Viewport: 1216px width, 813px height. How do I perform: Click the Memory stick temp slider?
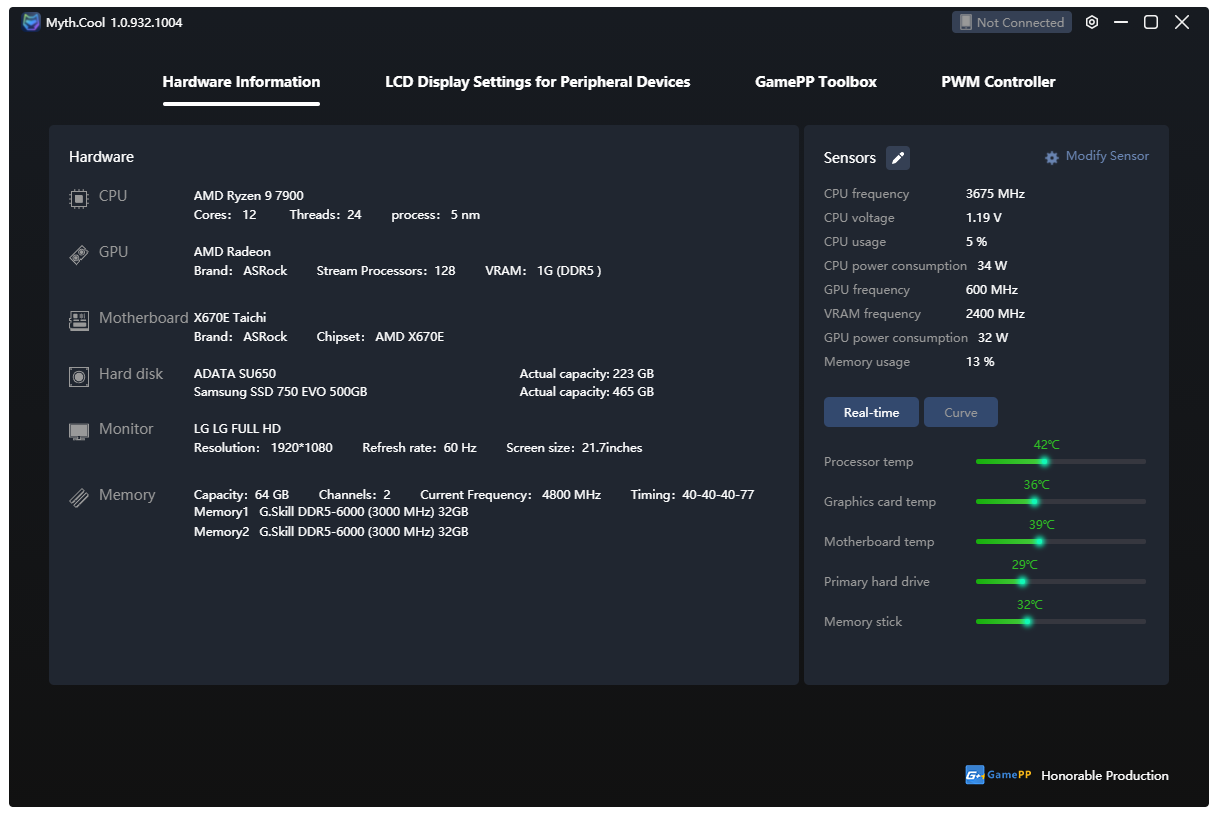(1061, 621)
